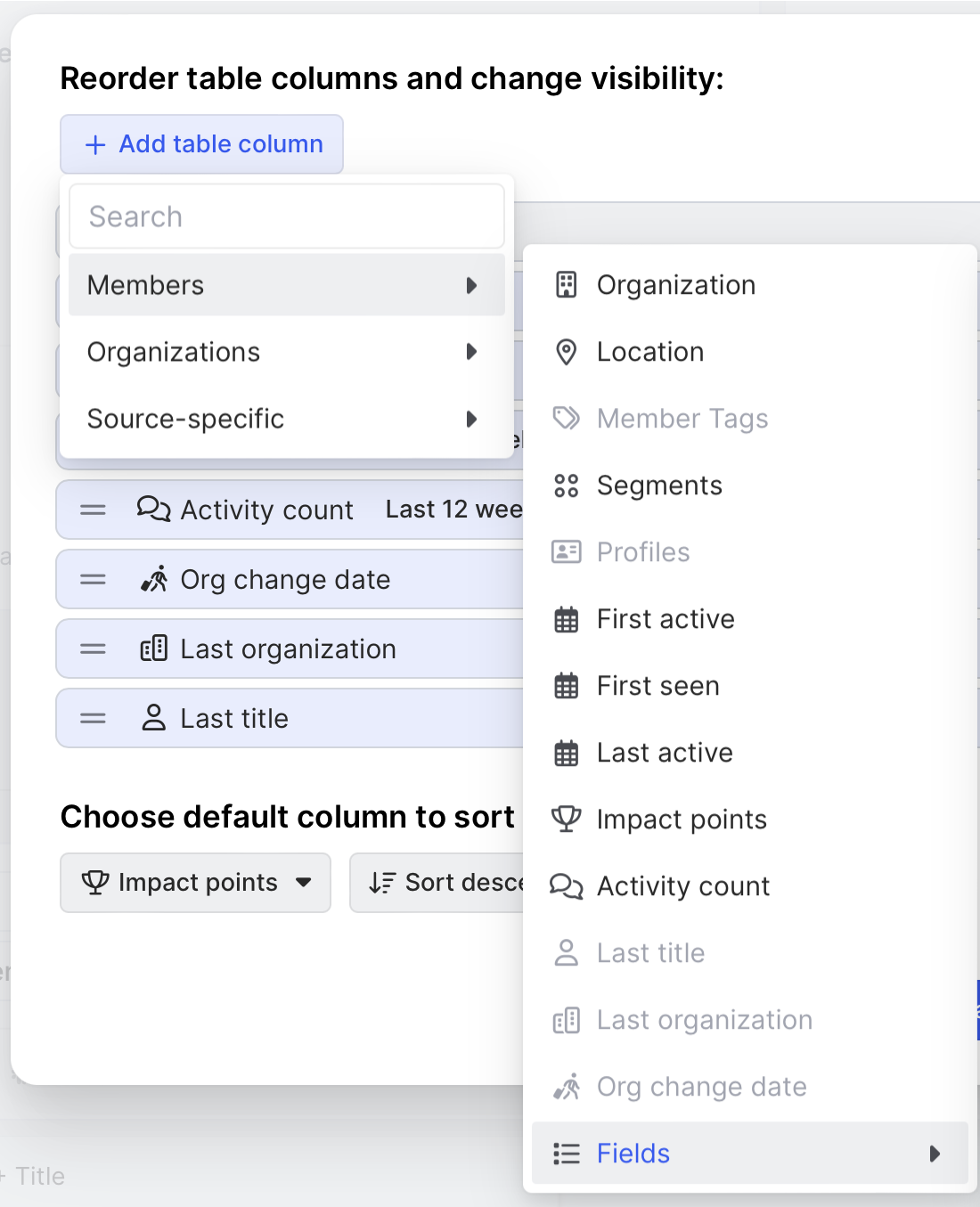
Task: Expand the Source-specific submenu arrow
Action: coord(471,419)
